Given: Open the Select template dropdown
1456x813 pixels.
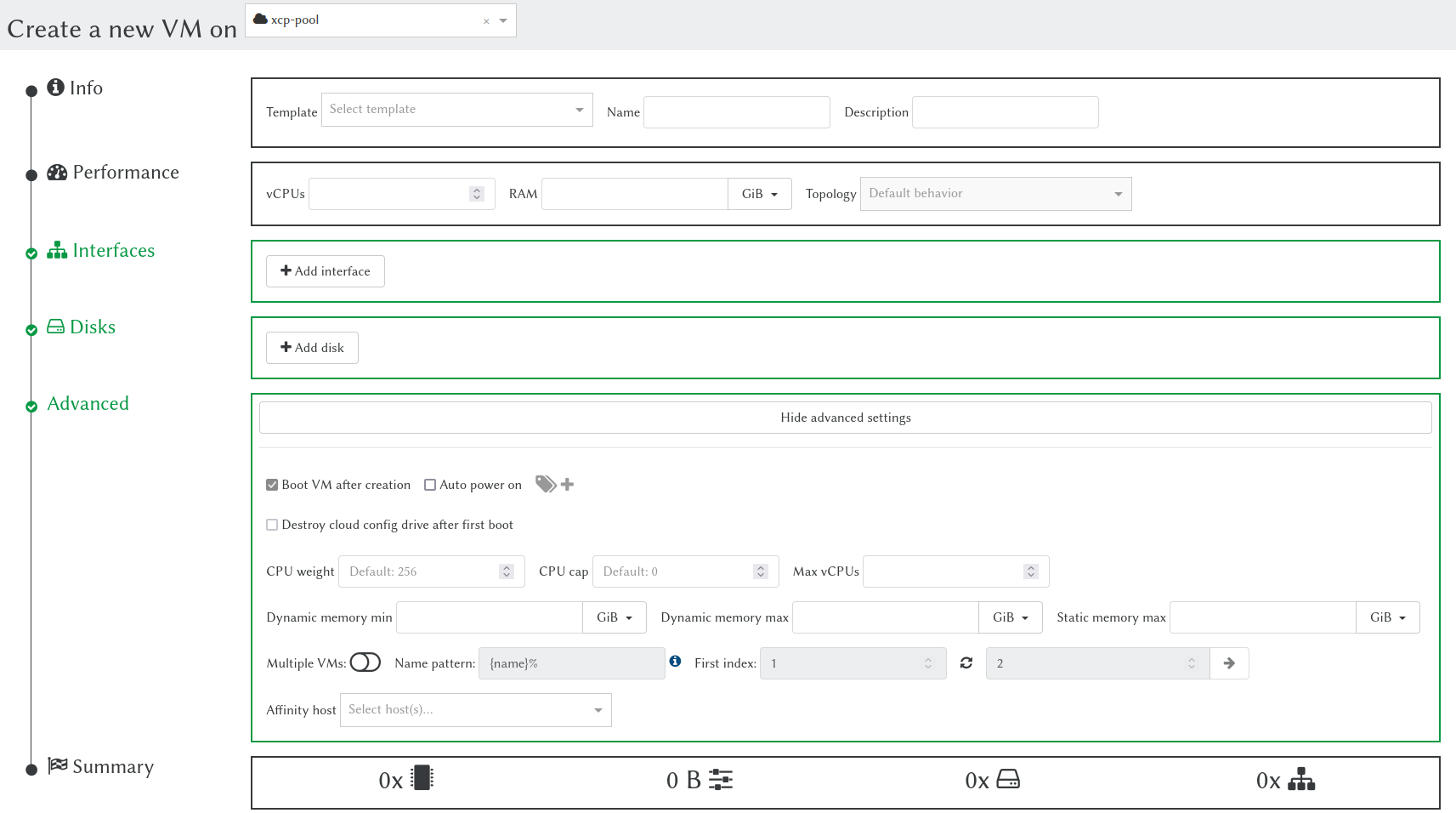Looking at the screenshot, I should (456, 110).
